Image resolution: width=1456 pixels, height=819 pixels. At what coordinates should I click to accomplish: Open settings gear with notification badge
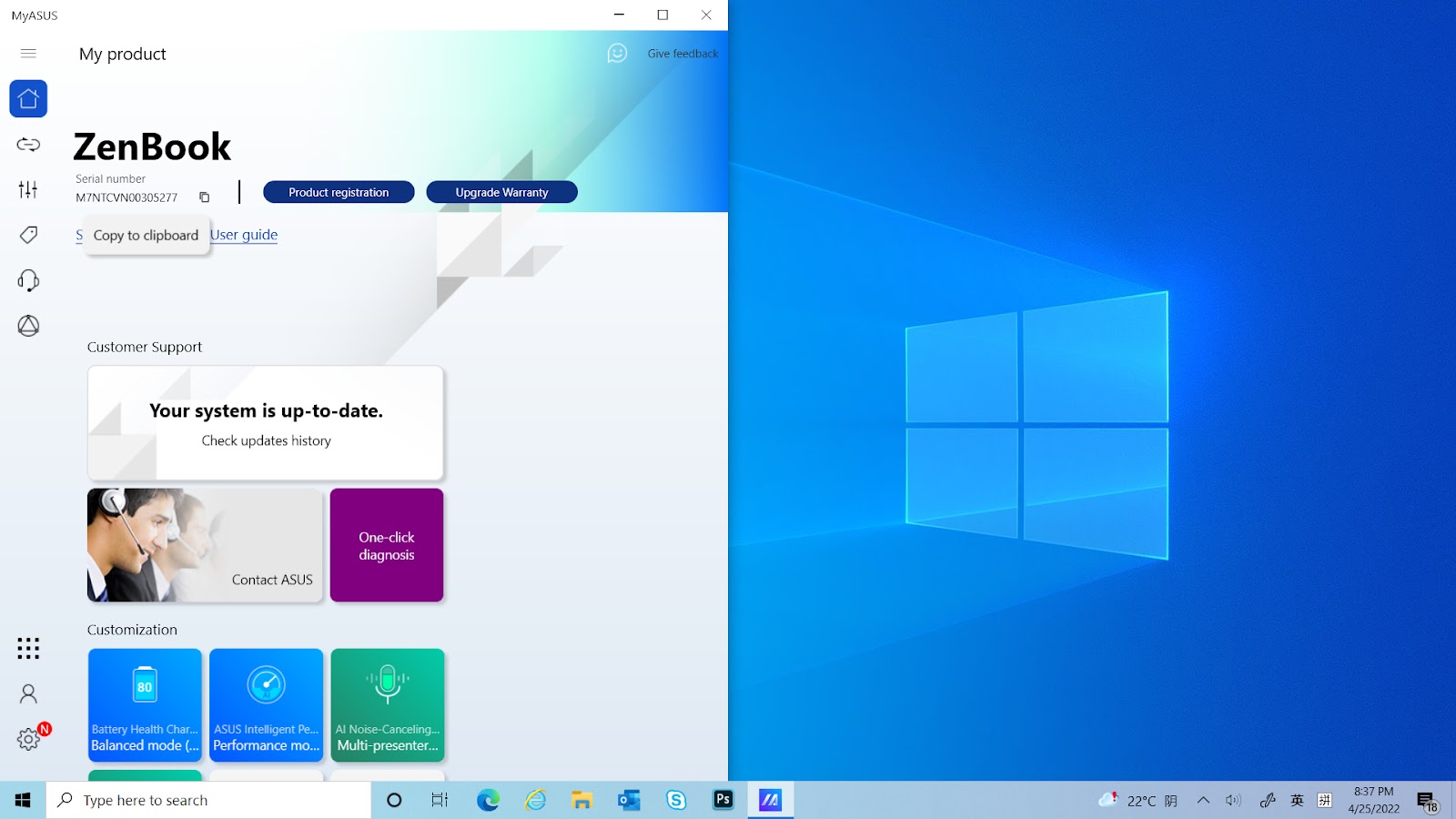(30, 738)
